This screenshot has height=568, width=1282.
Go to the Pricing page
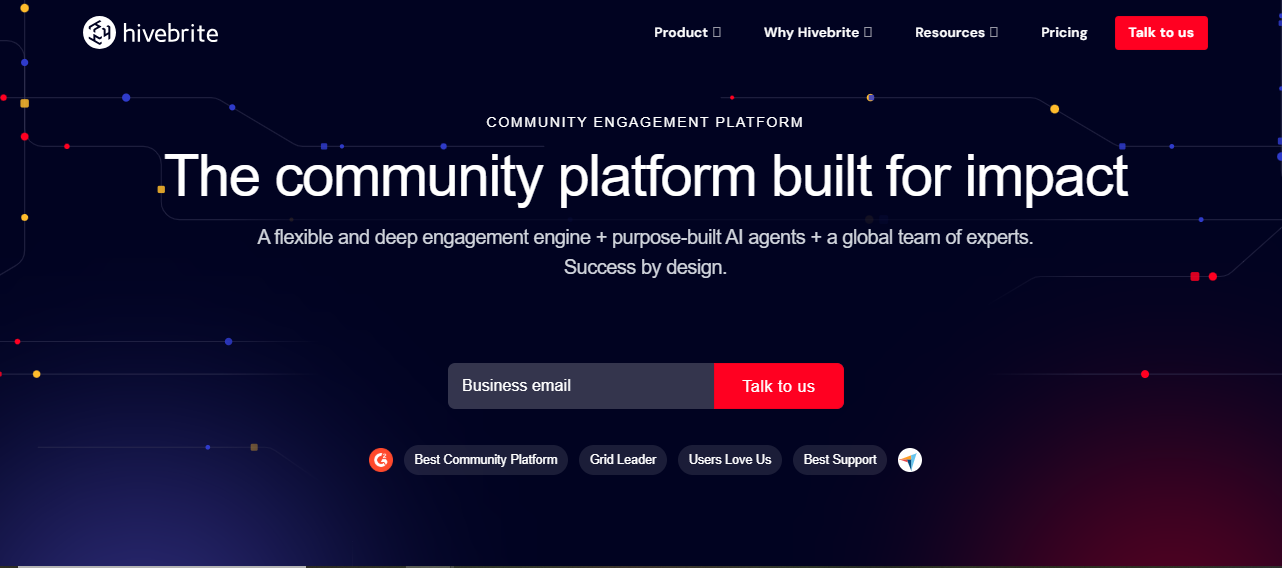(1064, 33)
